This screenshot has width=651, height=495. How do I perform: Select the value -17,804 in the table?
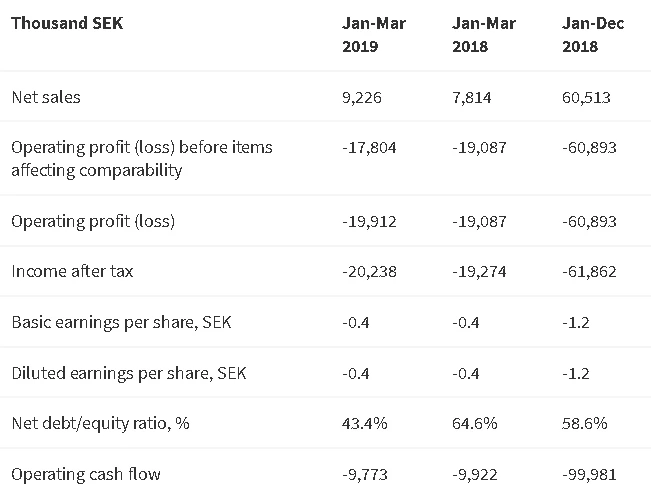pos(369,147)
